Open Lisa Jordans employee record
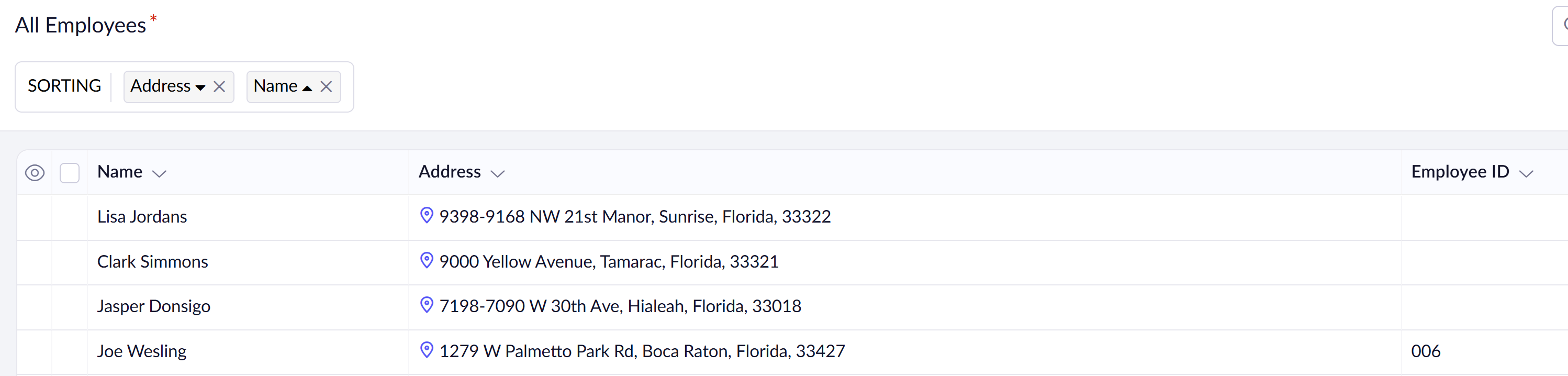 pos(142,217)
